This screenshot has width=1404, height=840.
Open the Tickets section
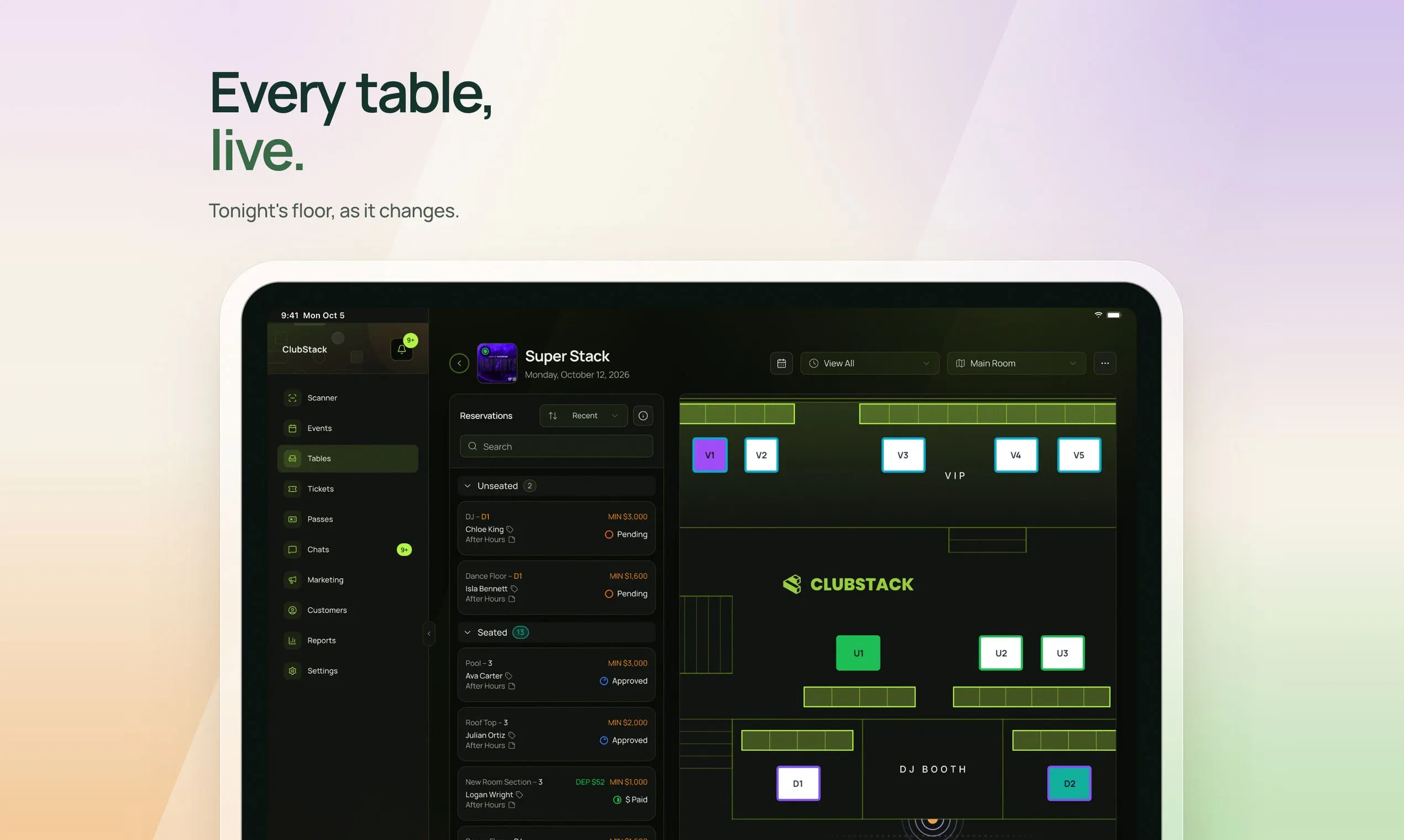point(348,489)
